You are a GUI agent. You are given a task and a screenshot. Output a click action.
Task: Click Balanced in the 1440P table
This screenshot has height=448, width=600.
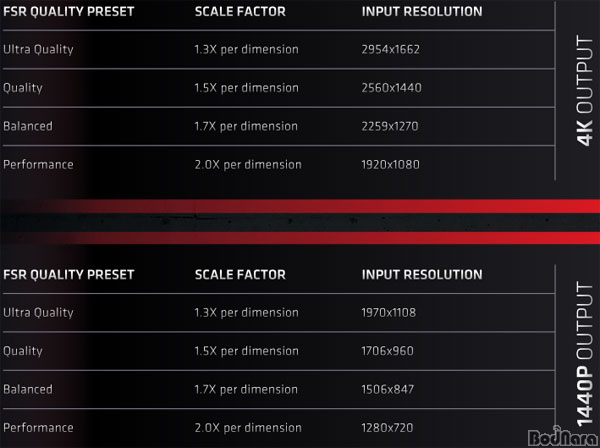point(28,389)
